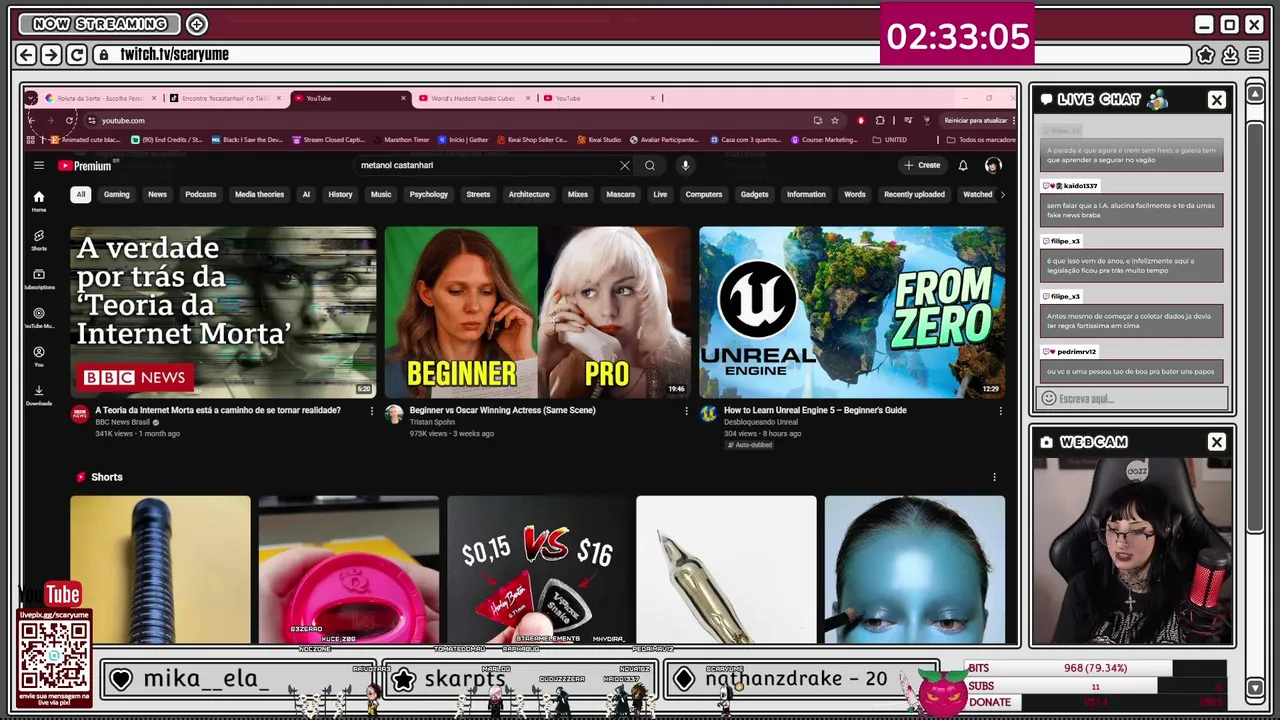Image resolution: width=1280 pixels, height=720 pixels.
Task: Open the Marathon Timer bookmark
Action: (x=401, y=140)
